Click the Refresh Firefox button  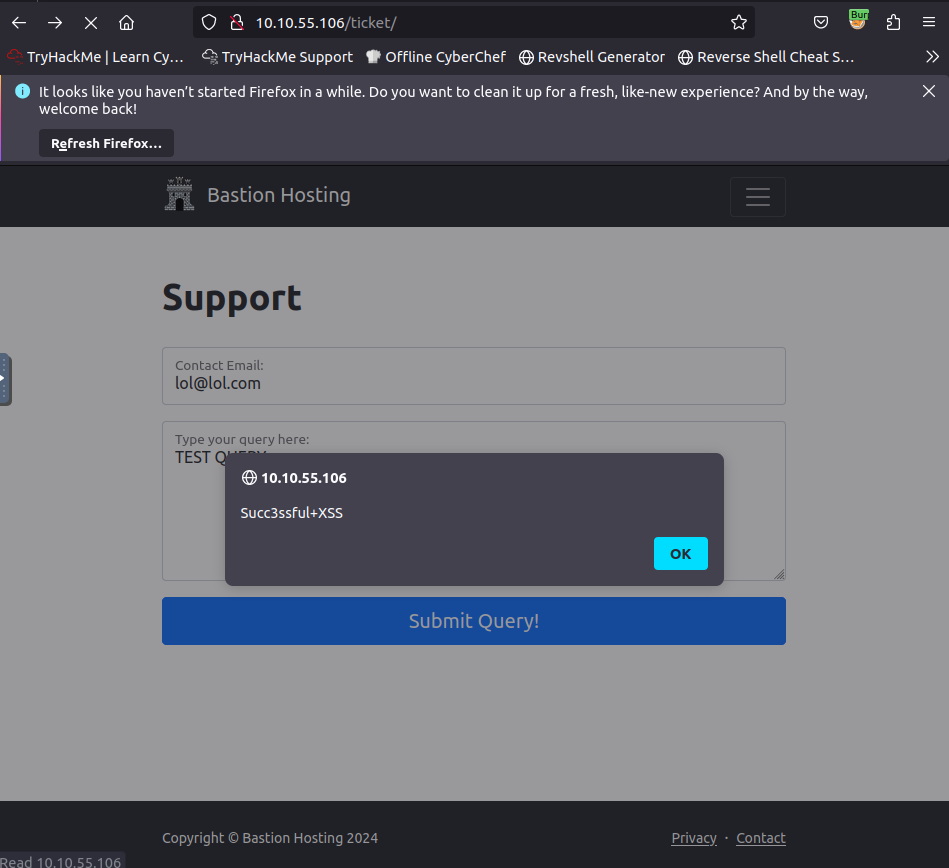pyautogui.click(x=106, y=143)
